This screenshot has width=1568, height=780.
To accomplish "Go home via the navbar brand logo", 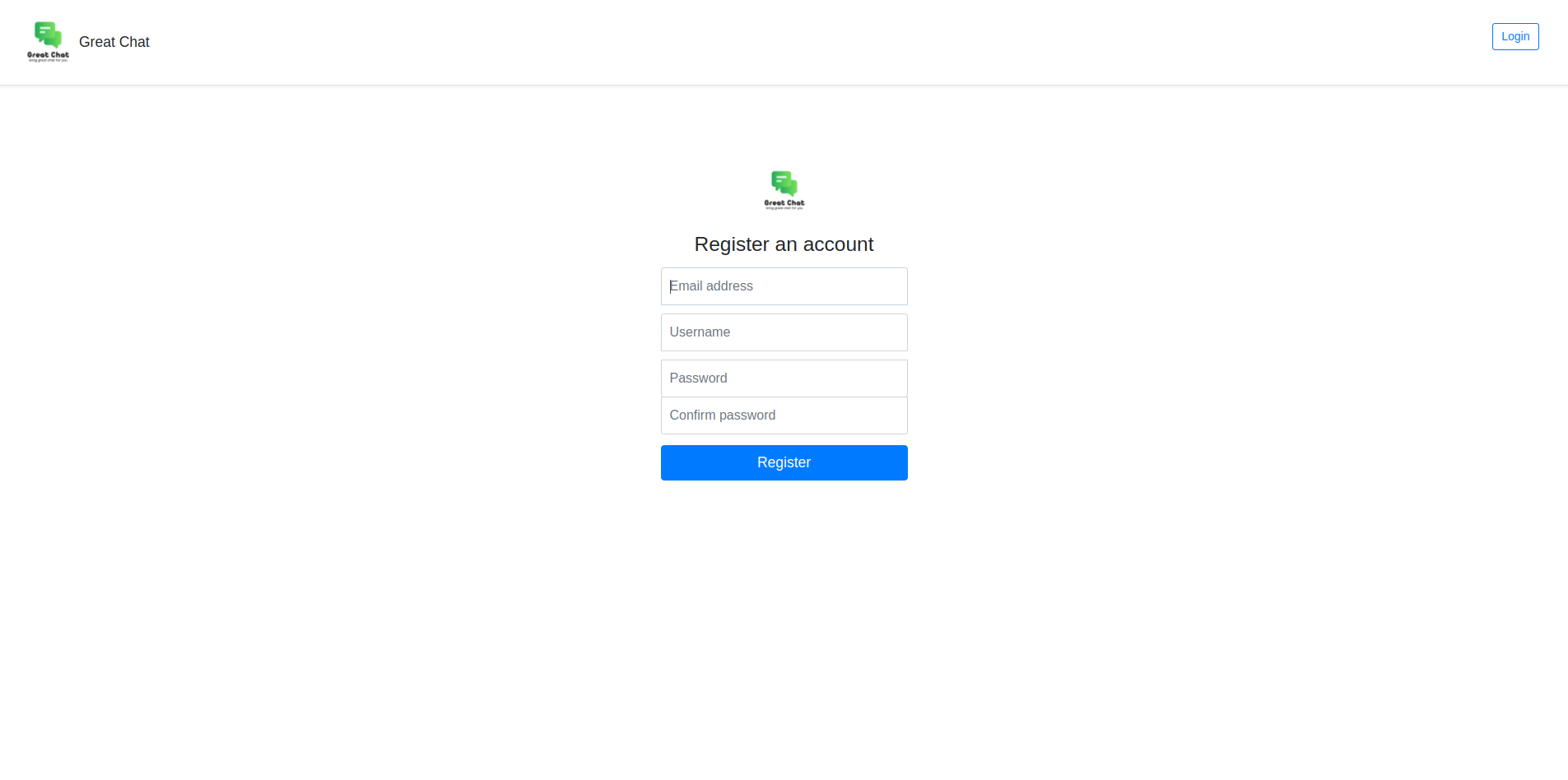I will click(48, 42).
